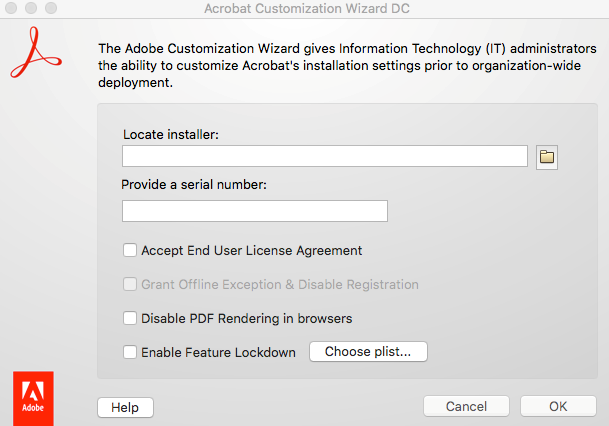609x426 pixels.
Task: Click the Grant Offline Exception checkbox
Action: pos(130,285)
